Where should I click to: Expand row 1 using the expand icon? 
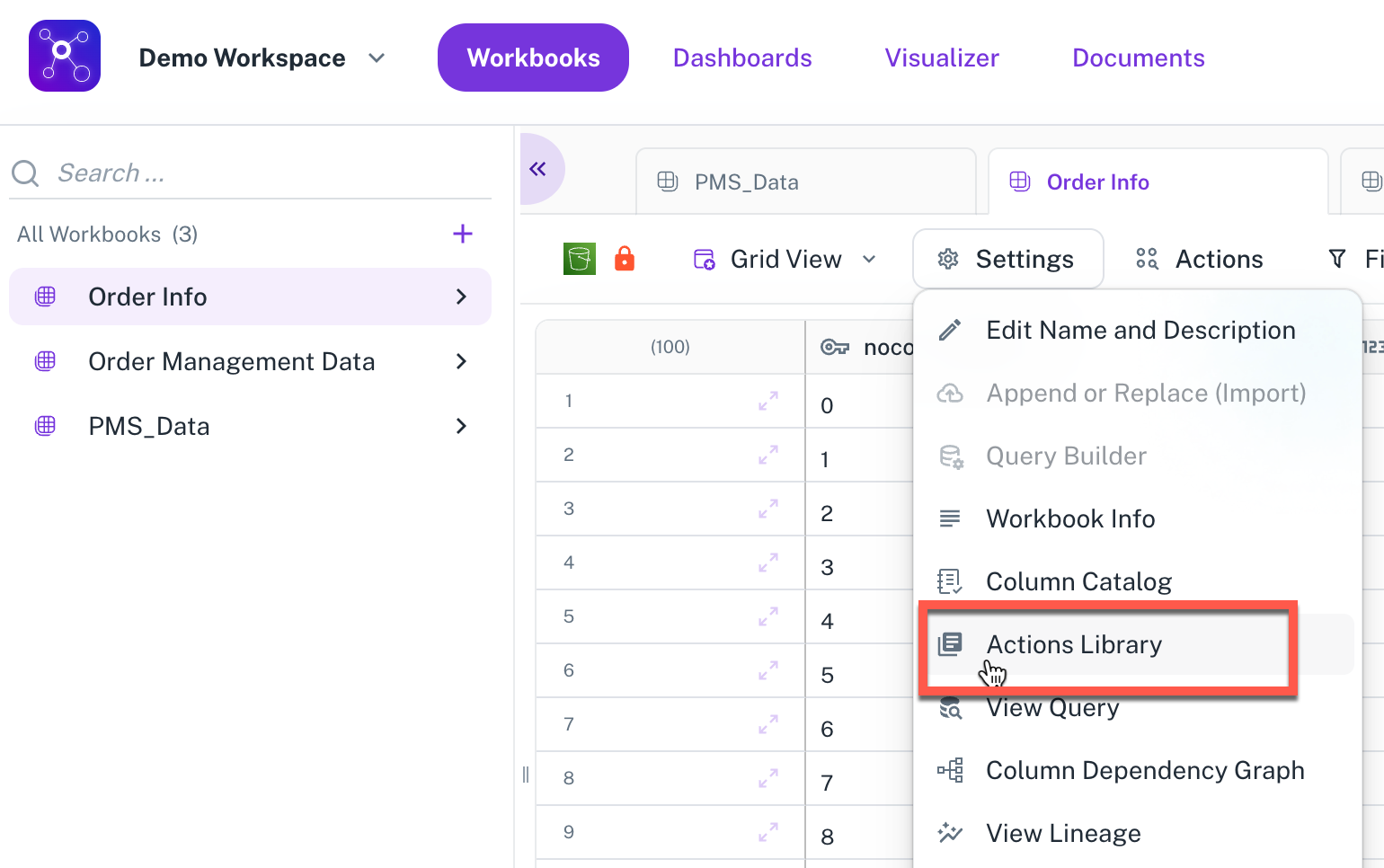pyautogui.click(x=767, y=401)
